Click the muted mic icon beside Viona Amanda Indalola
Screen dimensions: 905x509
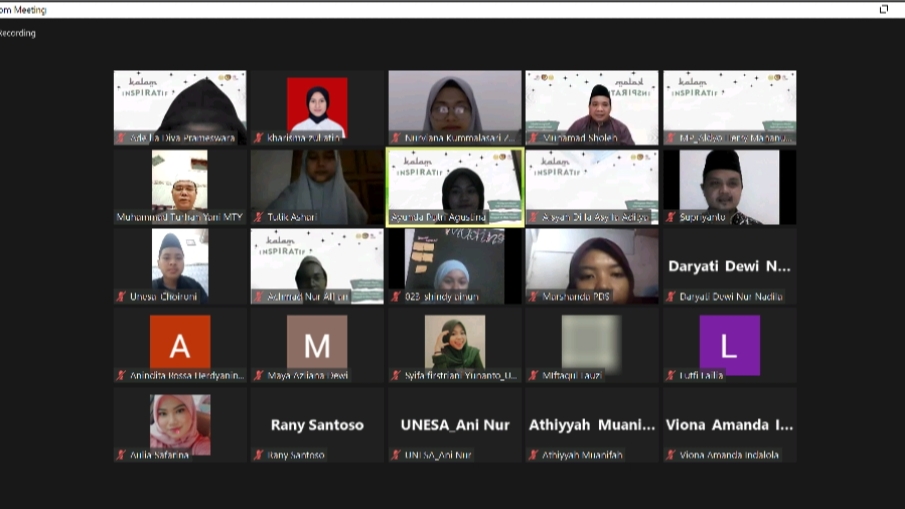(x=671, y=455)
